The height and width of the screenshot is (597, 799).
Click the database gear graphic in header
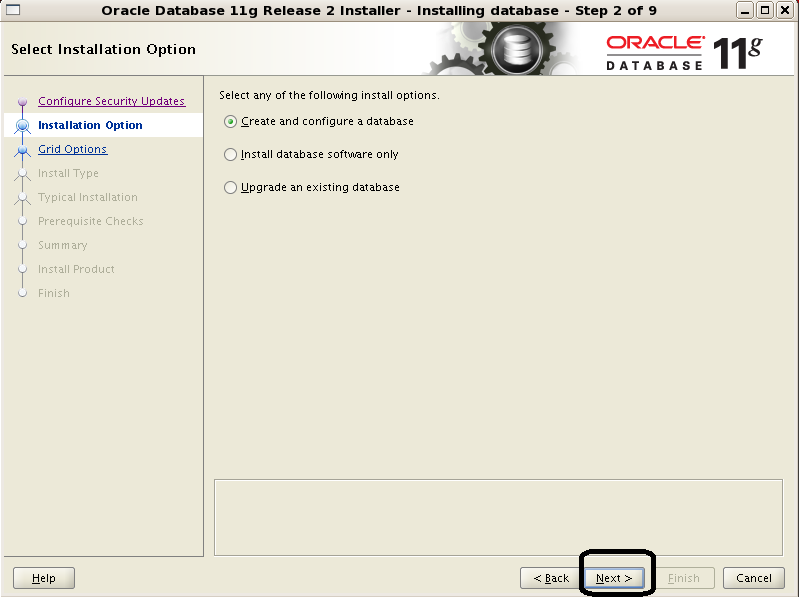point(516,48)
